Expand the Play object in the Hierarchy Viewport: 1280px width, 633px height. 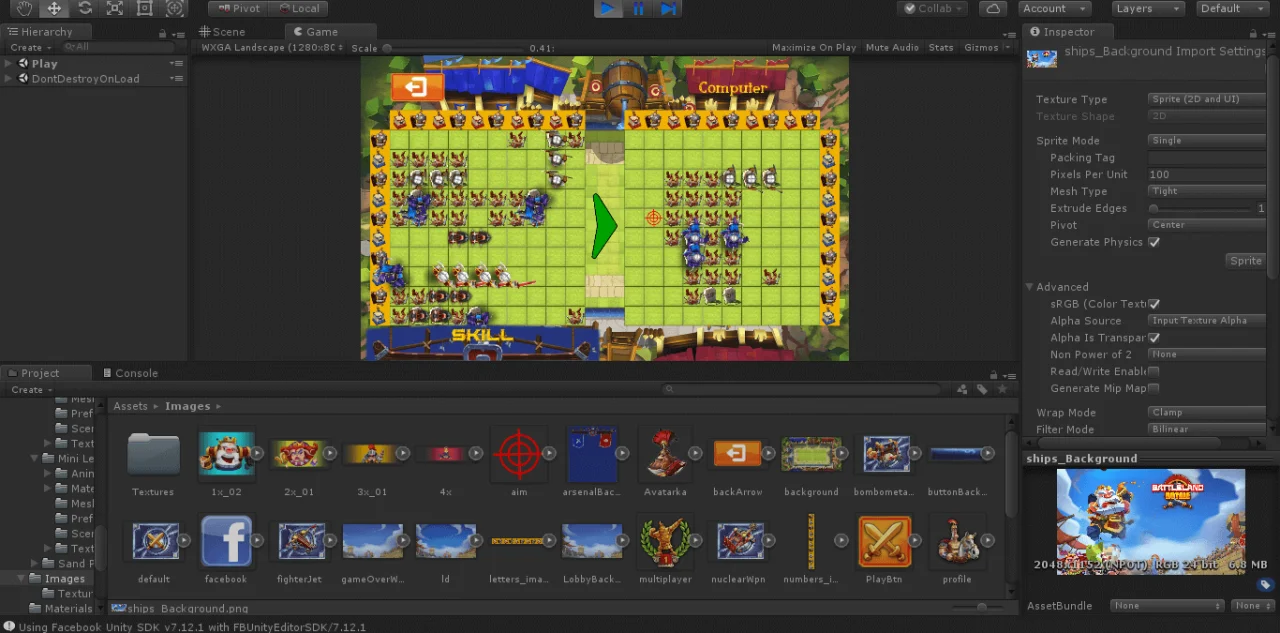coord(9,63)
